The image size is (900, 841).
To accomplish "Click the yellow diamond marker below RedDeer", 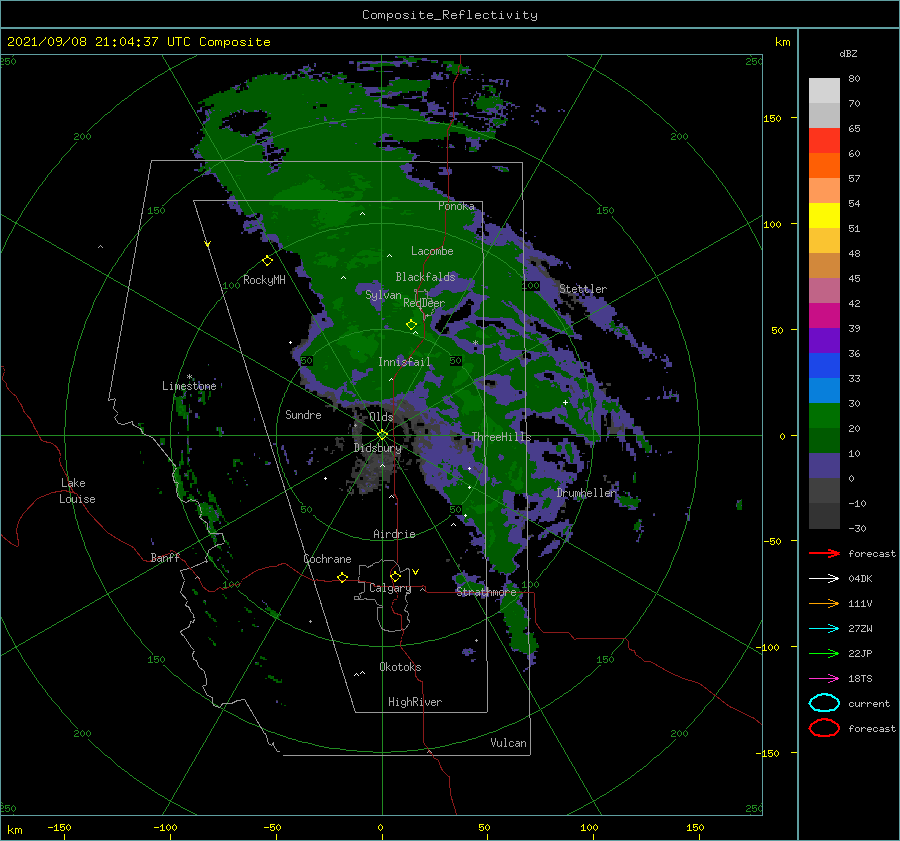I will [411, 324].
